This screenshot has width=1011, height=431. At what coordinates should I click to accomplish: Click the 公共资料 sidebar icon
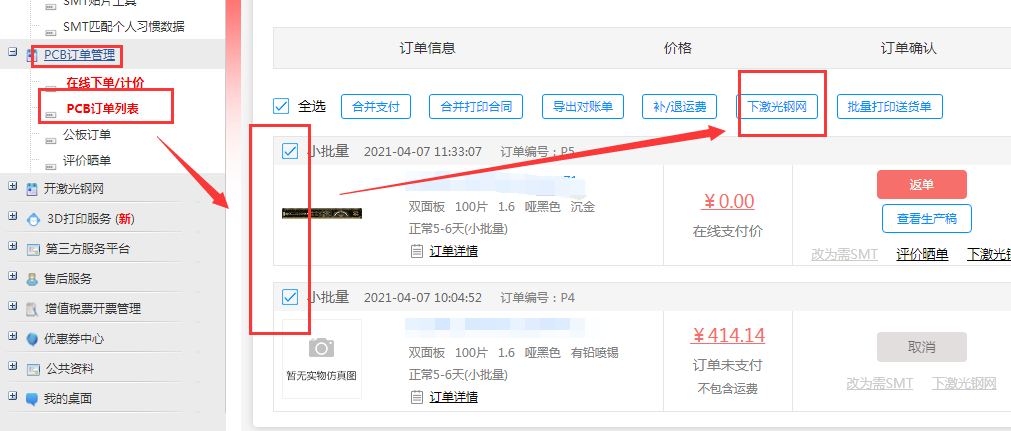pyautogui.click(x=33, y=369)
